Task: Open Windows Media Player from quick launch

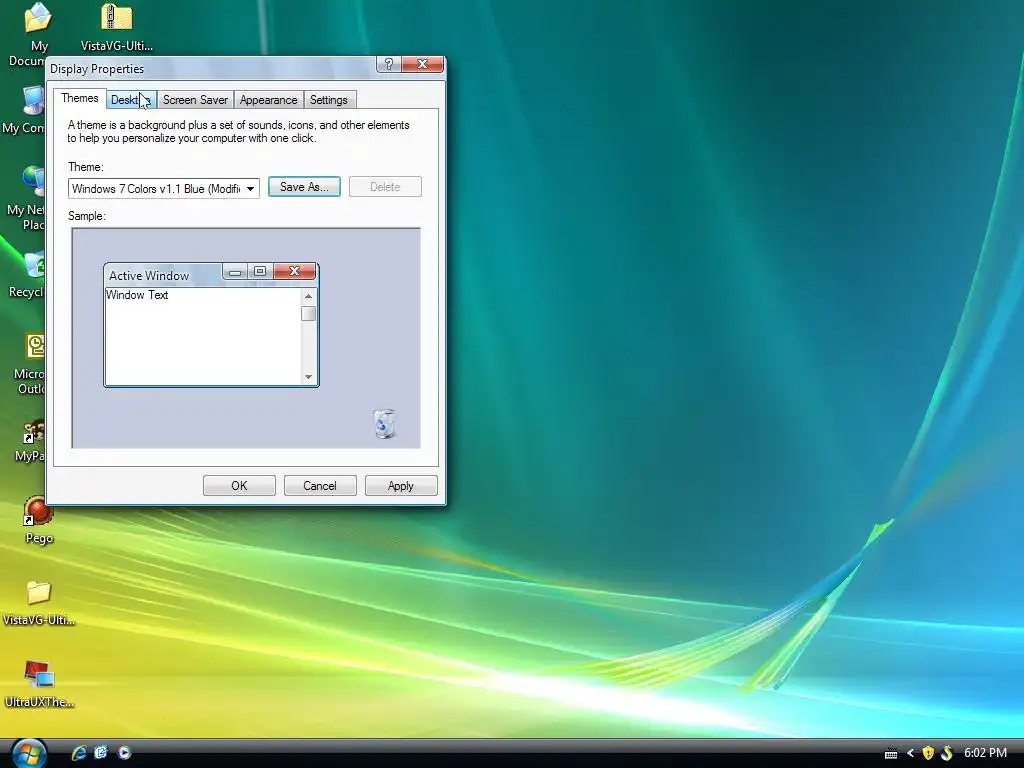Action: click(124, 753)
